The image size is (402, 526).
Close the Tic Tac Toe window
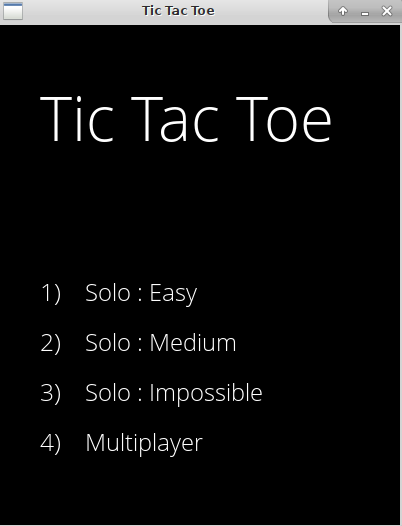(x=387, y=11)
